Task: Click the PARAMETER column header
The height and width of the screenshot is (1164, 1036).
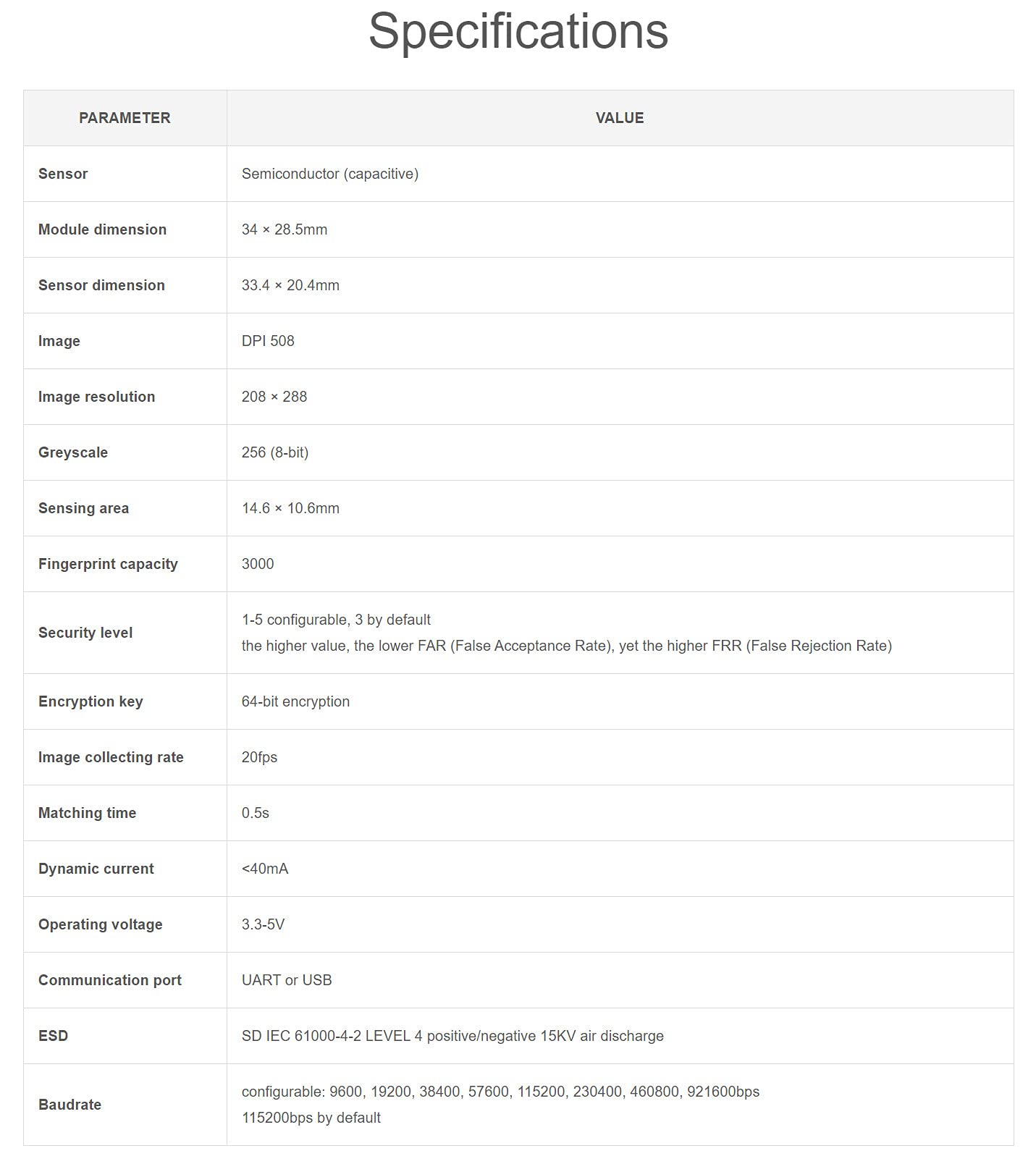Action: coord(125,118)
